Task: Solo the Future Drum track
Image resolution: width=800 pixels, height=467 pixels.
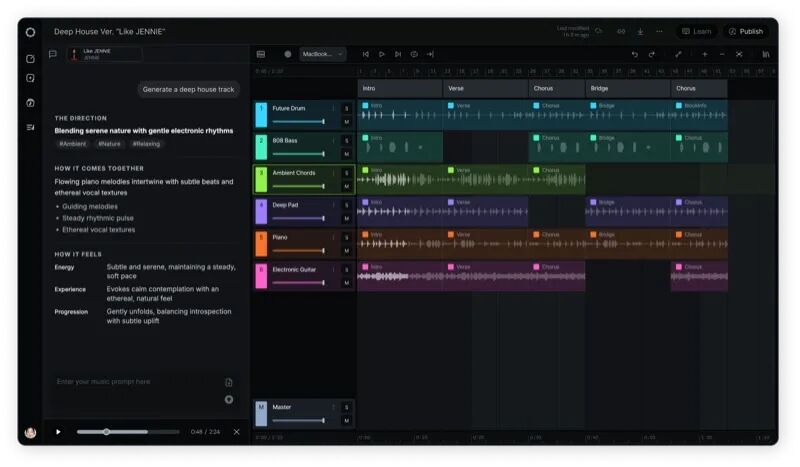Action: pyautogui.click(x=346, y=108)
